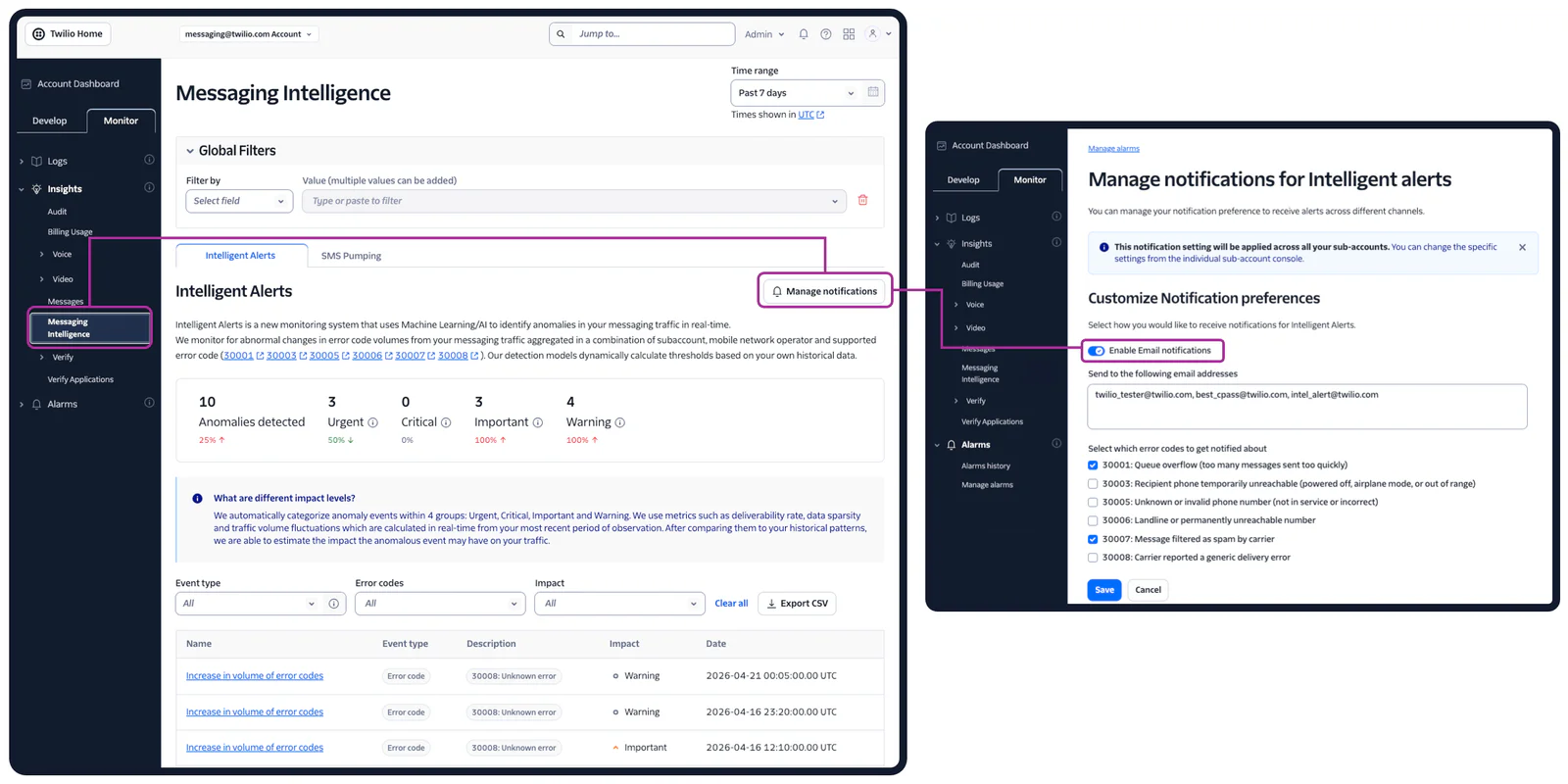The image size is (1568, 784).
Task: Click the user profile icon in header
Action: [873, 34]
